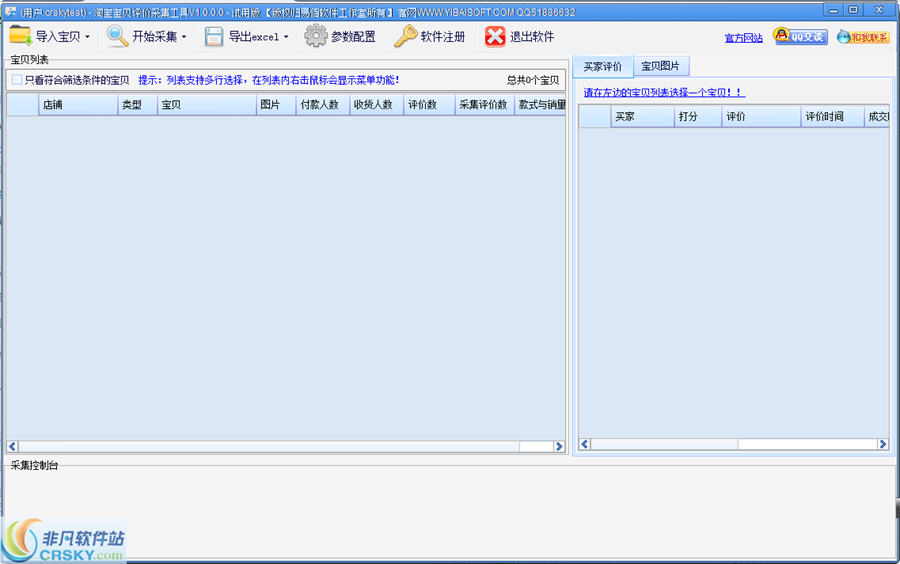This screenshot has height=564, width=900.
Task: Sort by 宝贝 column header
Action: coord(207,104)
